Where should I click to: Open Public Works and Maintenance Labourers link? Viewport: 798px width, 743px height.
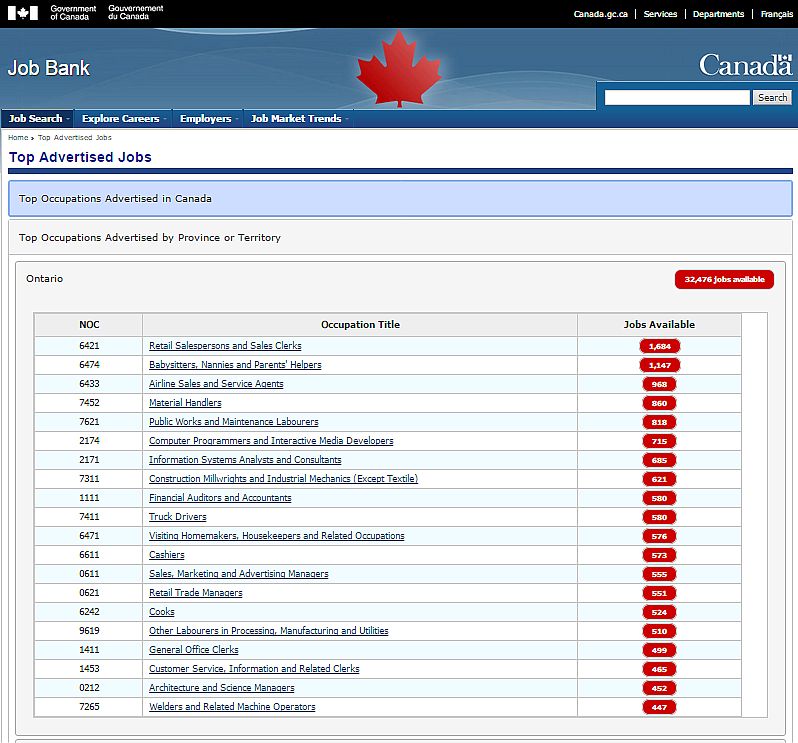click(x=234, y=421)
